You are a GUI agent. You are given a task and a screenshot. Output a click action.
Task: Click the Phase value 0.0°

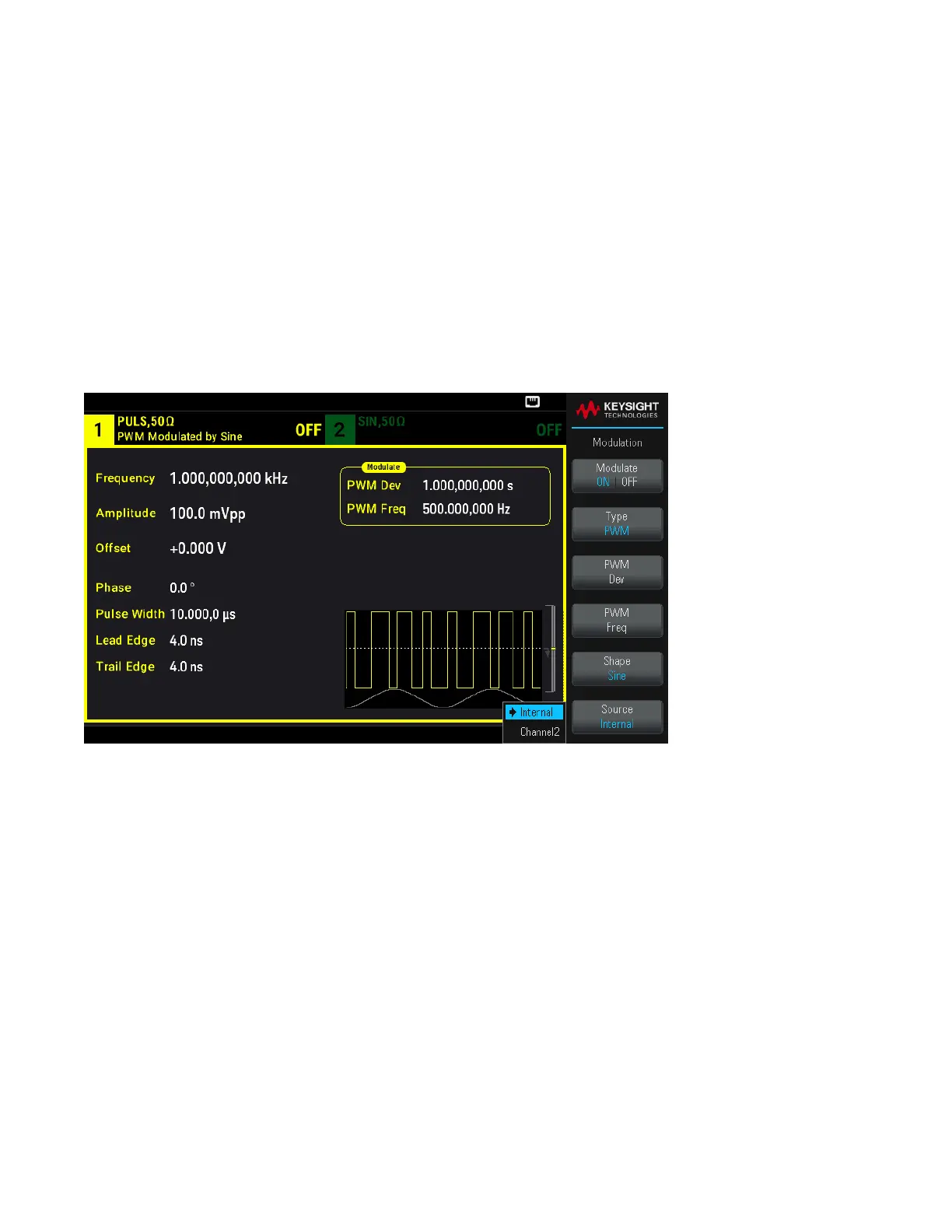pyautogui.click(x=183, y=588)
